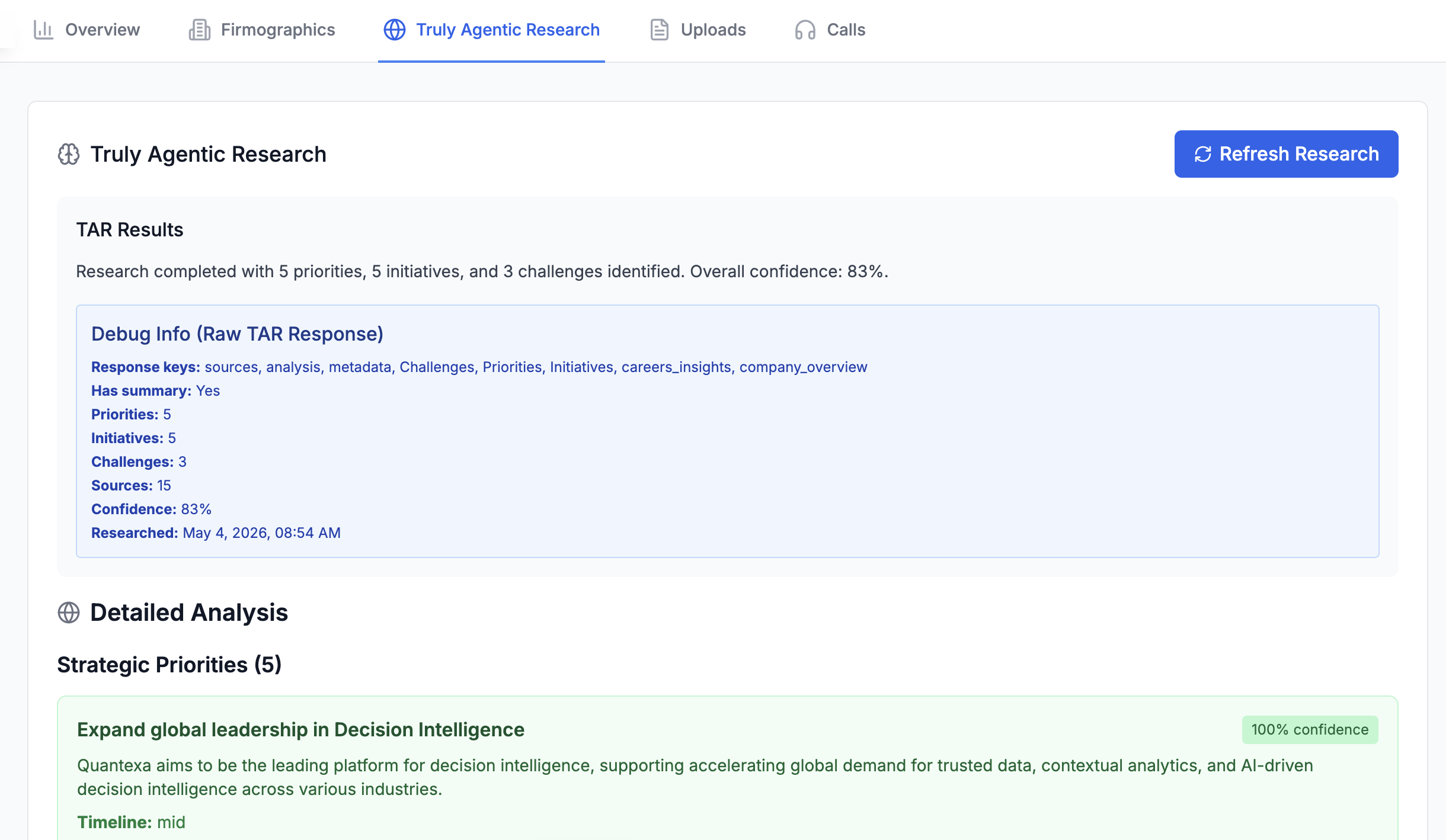
Task: Click the TAR Results heading
Action: (x=130, y=230)
